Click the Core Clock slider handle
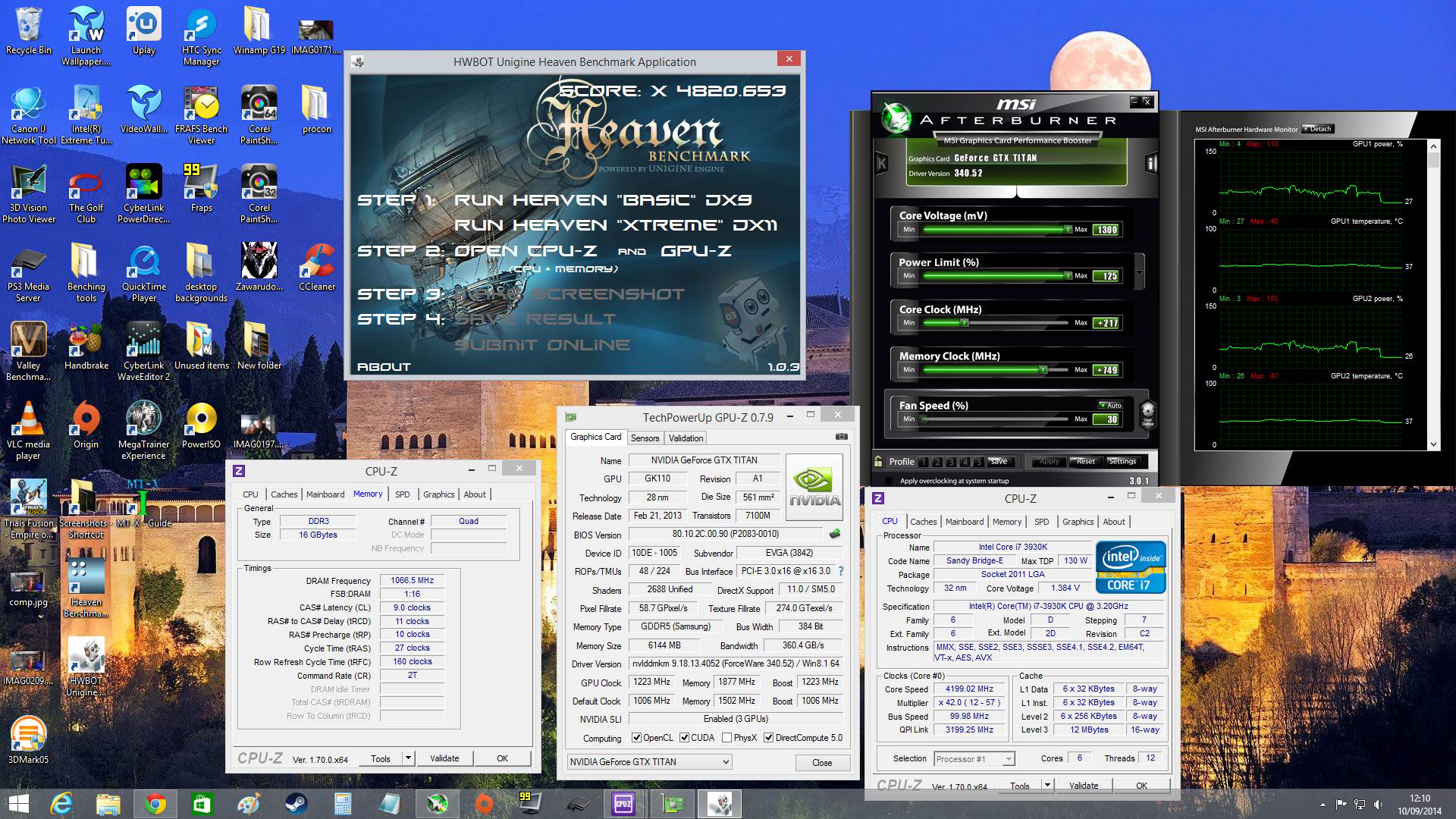 965,323
